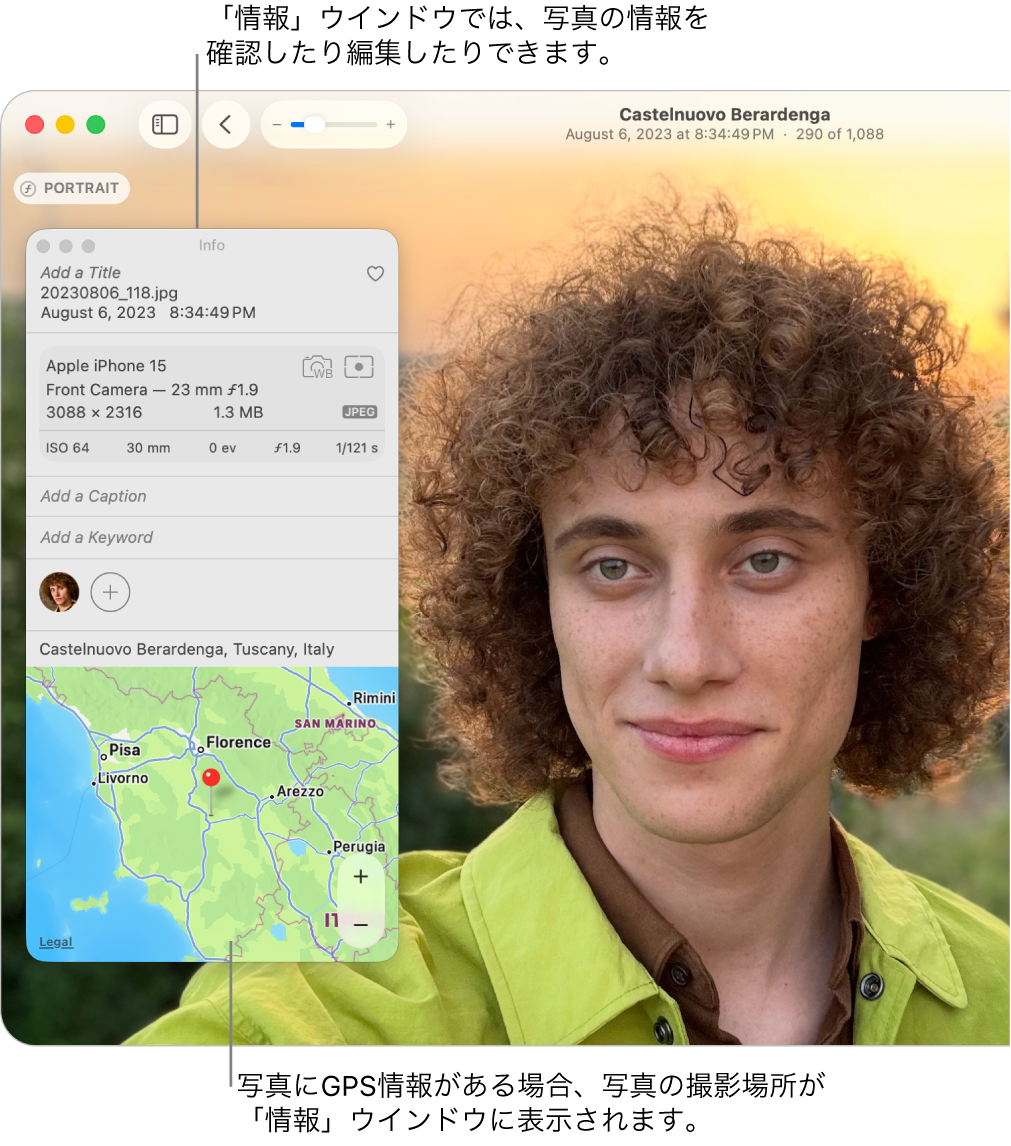Image resolution: width=1011 pixels, height=1146 pixels.
Task: Click the focus point metering icon
Action: [360, 368]
